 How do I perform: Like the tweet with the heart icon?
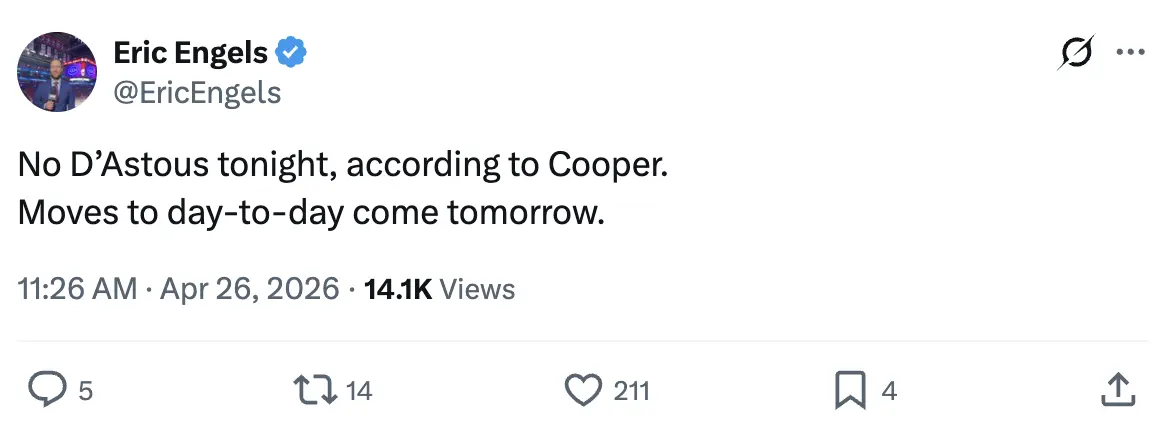coord(583,390)
